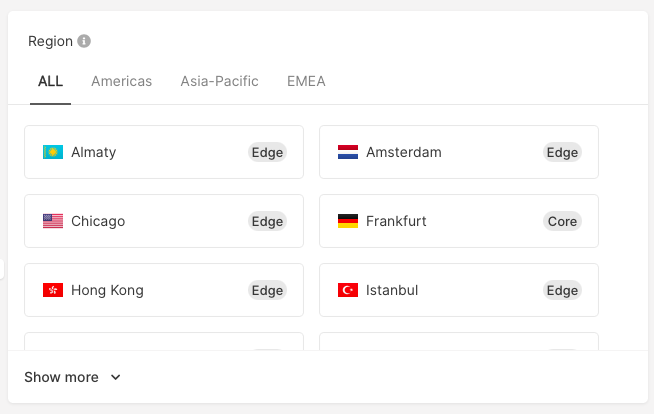Click the Edge badge on Almaty
The image size is (654, 414).
267,152
